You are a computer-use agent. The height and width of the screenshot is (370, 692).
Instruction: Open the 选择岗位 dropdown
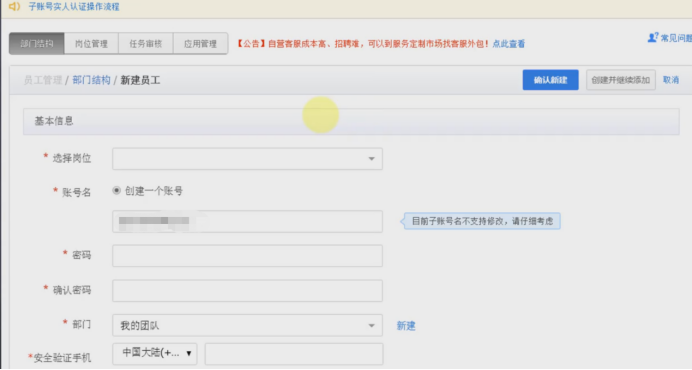point(247,159)
